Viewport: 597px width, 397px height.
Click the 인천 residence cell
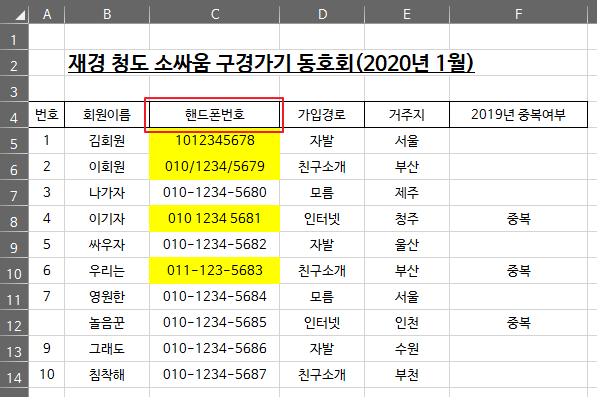(407, 322)
